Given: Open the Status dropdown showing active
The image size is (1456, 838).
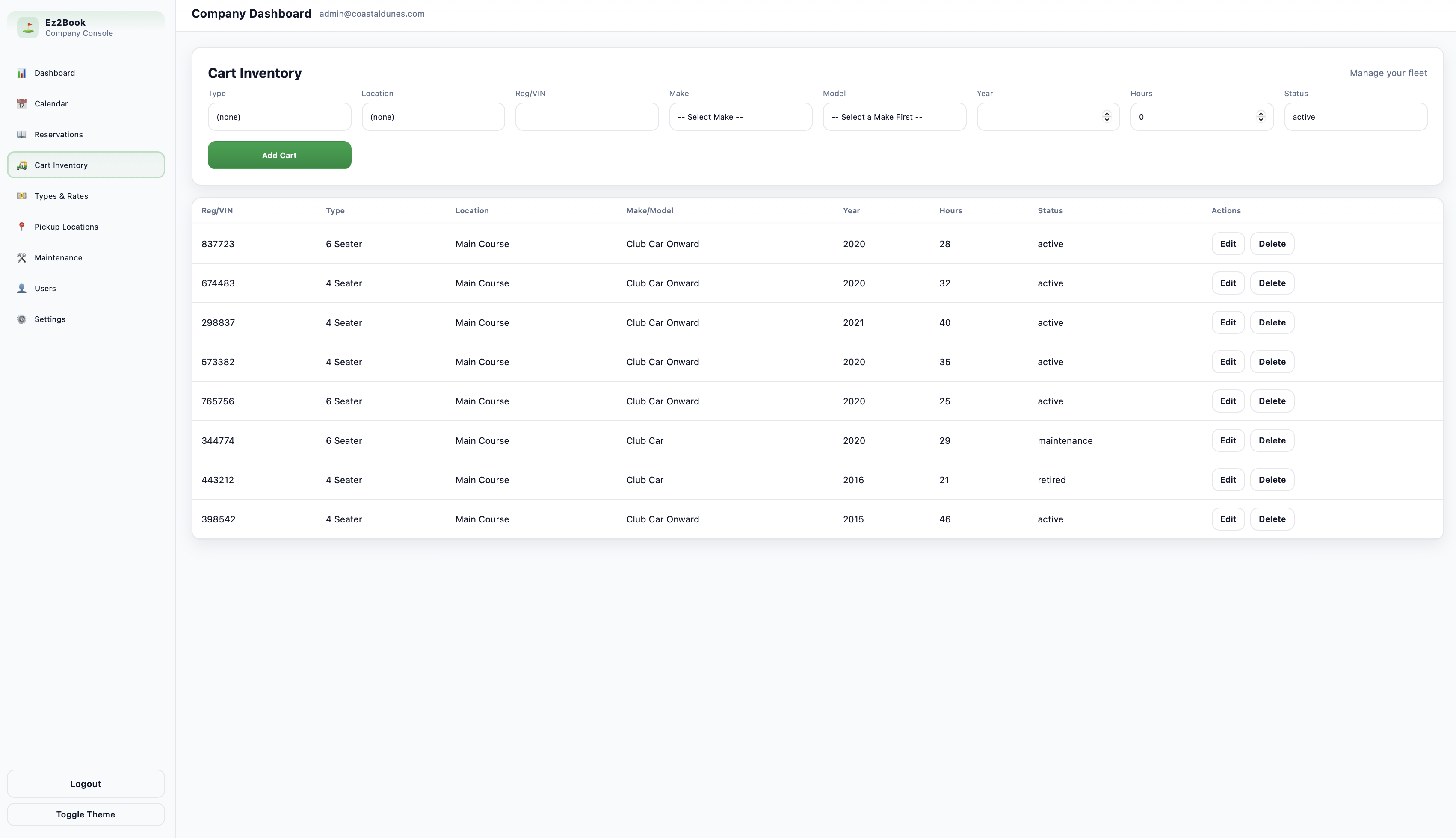Looking at the screenshot, I should [1355, 116].
